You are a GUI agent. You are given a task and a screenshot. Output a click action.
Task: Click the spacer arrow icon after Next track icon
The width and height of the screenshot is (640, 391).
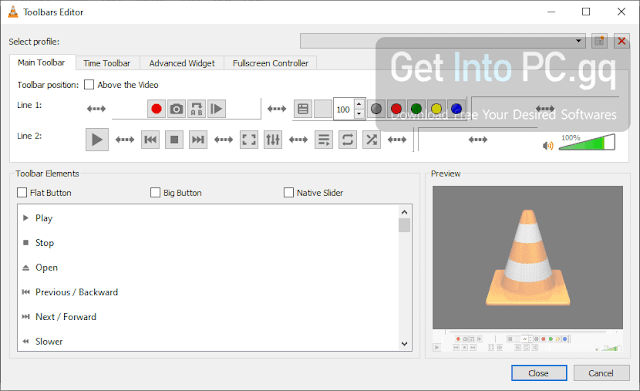coord(224,140)
